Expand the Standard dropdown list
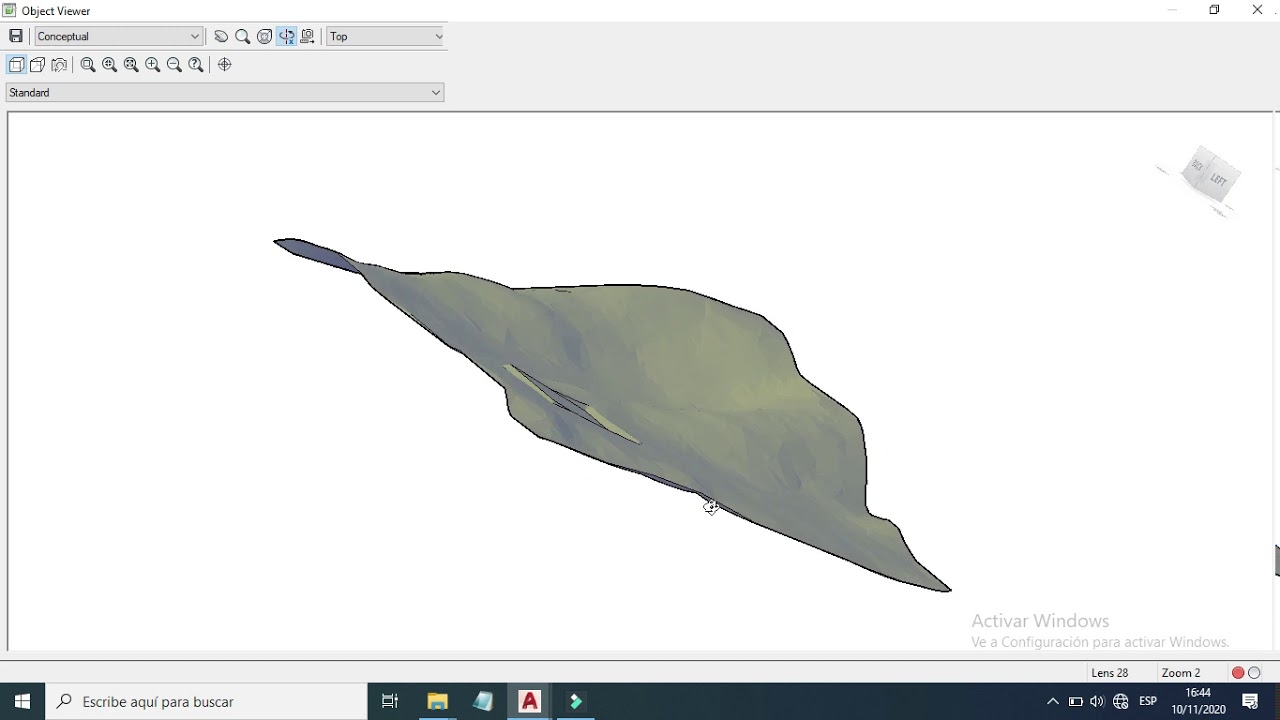1280x720 pixels. pyautogui.click(x=225, y=92)
